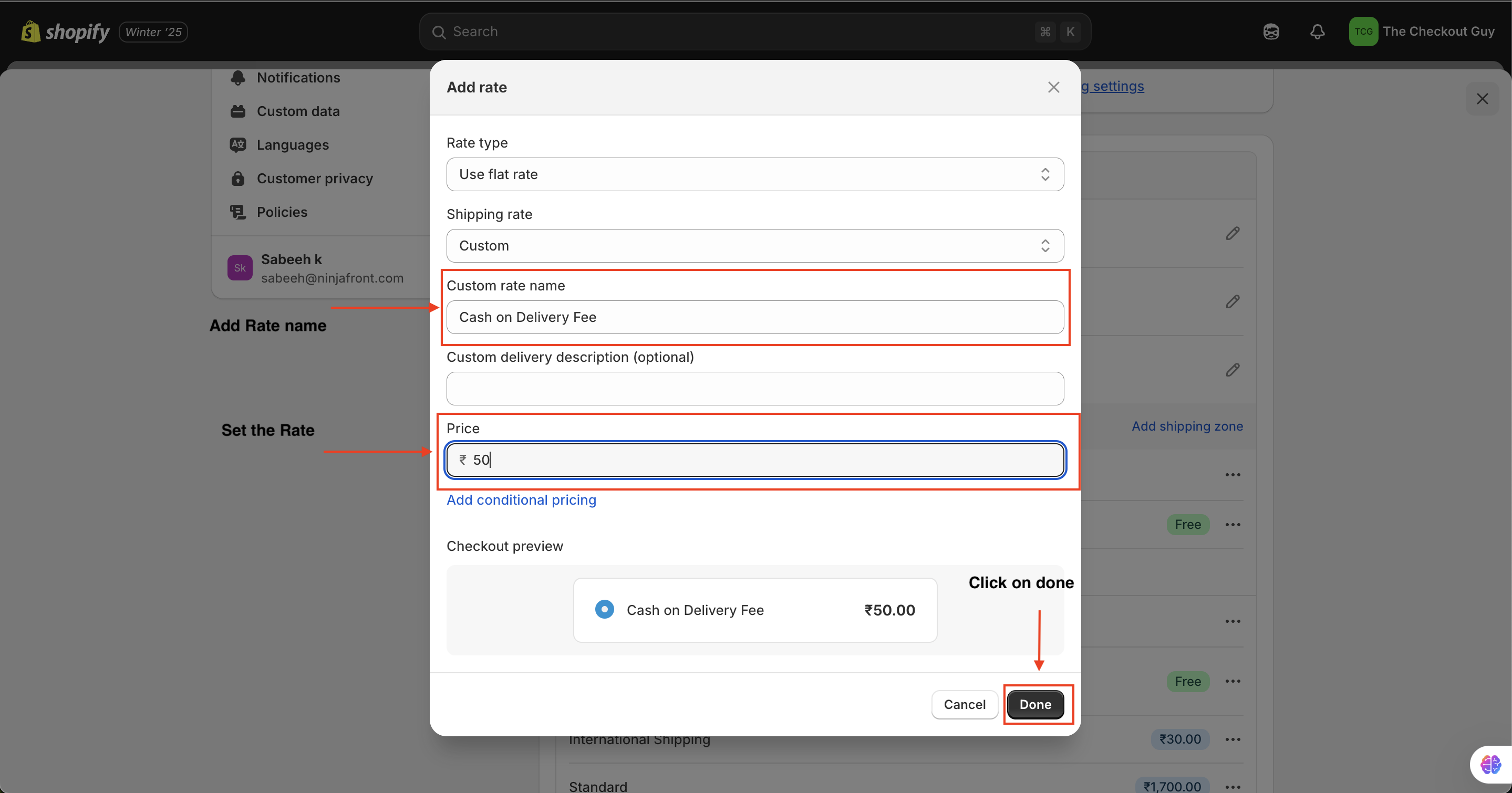The width and height of the screenshot is (1512, 793).
Task: Open the Sidekick assistant icon in top bar
Action: (x=1271, y=32)
